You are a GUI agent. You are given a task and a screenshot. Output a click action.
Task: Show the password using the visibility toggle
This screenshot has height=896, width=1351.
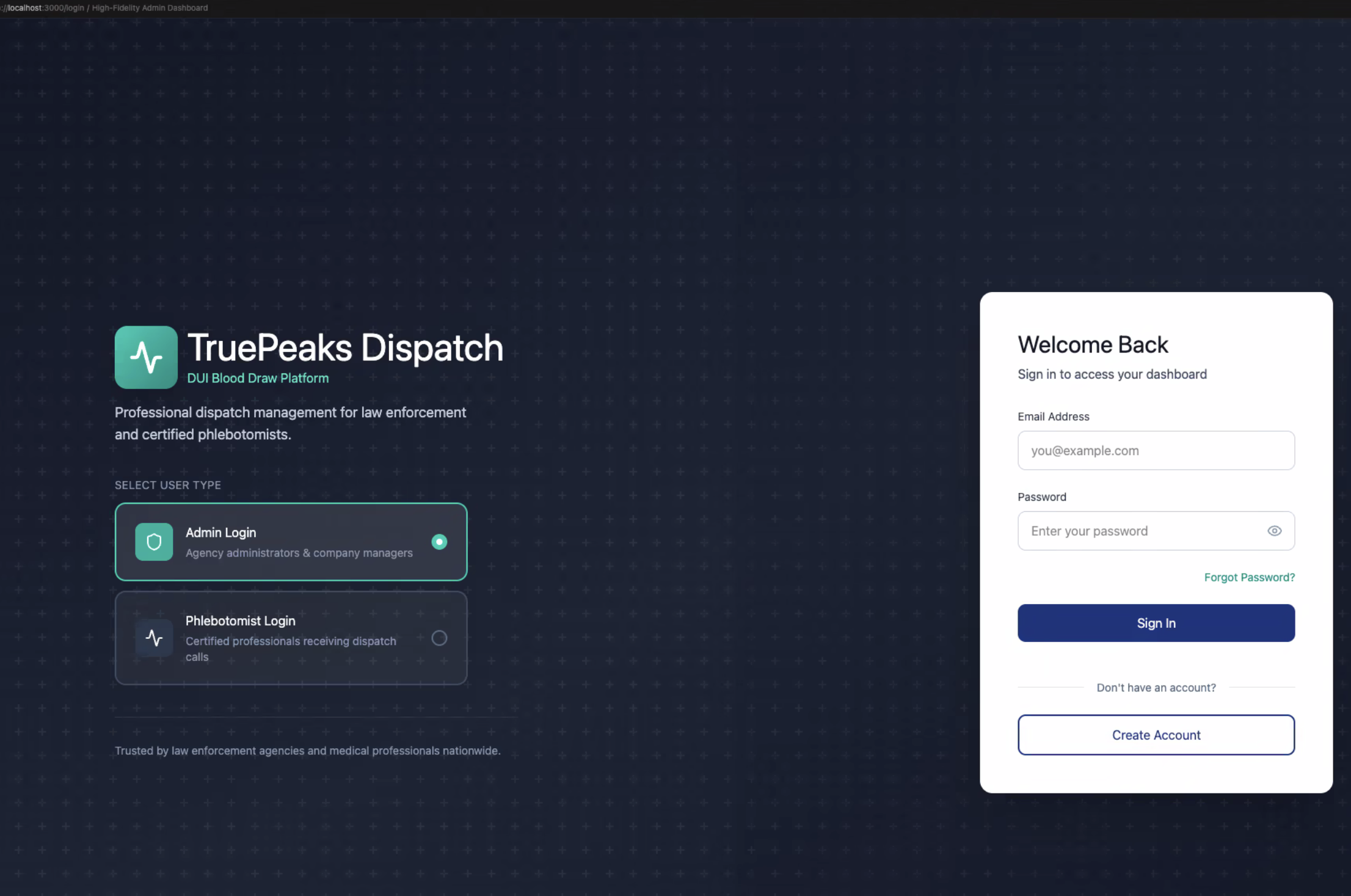point(1275,531)
